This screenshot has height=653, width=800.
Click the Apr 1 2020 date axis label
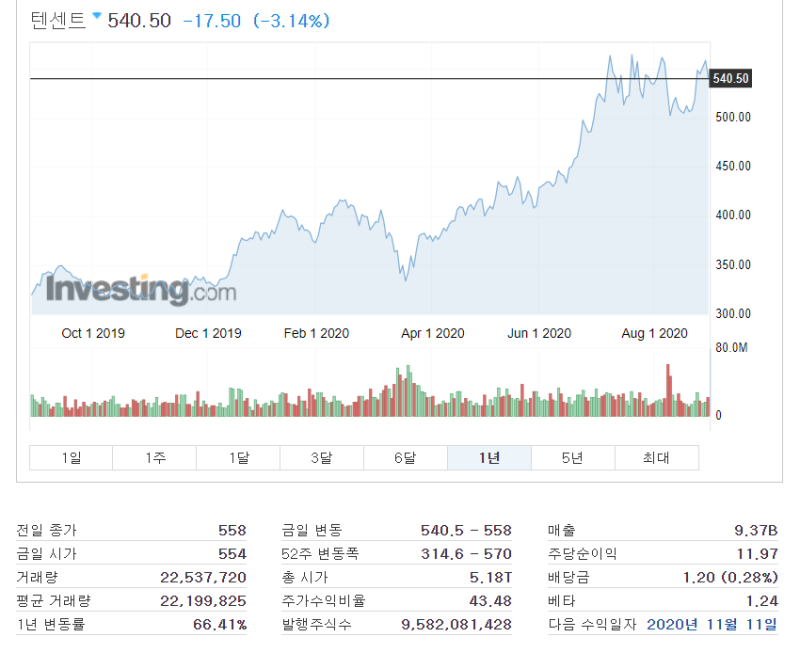[433, 333]
